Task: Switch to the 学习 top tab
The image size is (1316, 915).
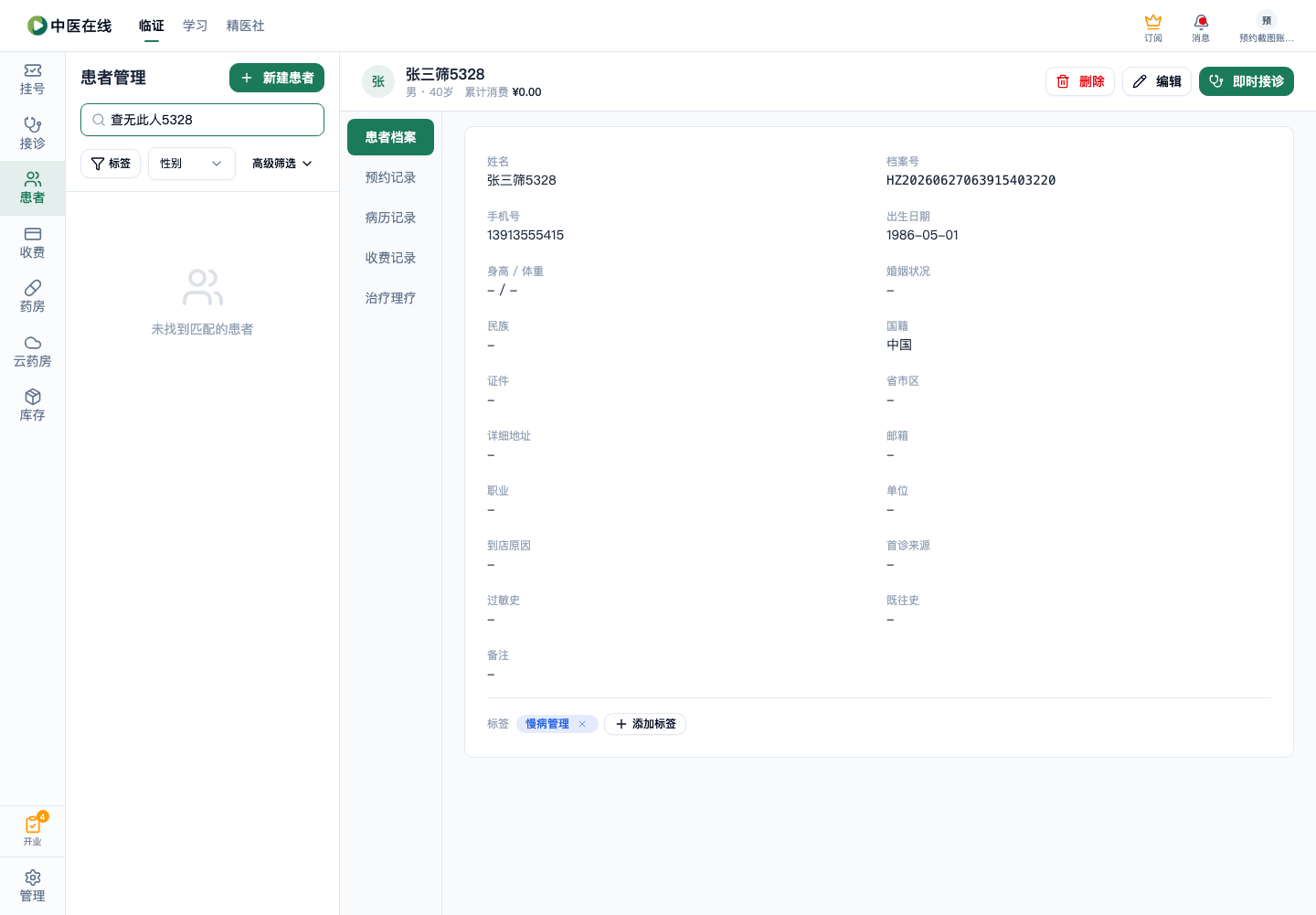Action: tap(196, 26)
